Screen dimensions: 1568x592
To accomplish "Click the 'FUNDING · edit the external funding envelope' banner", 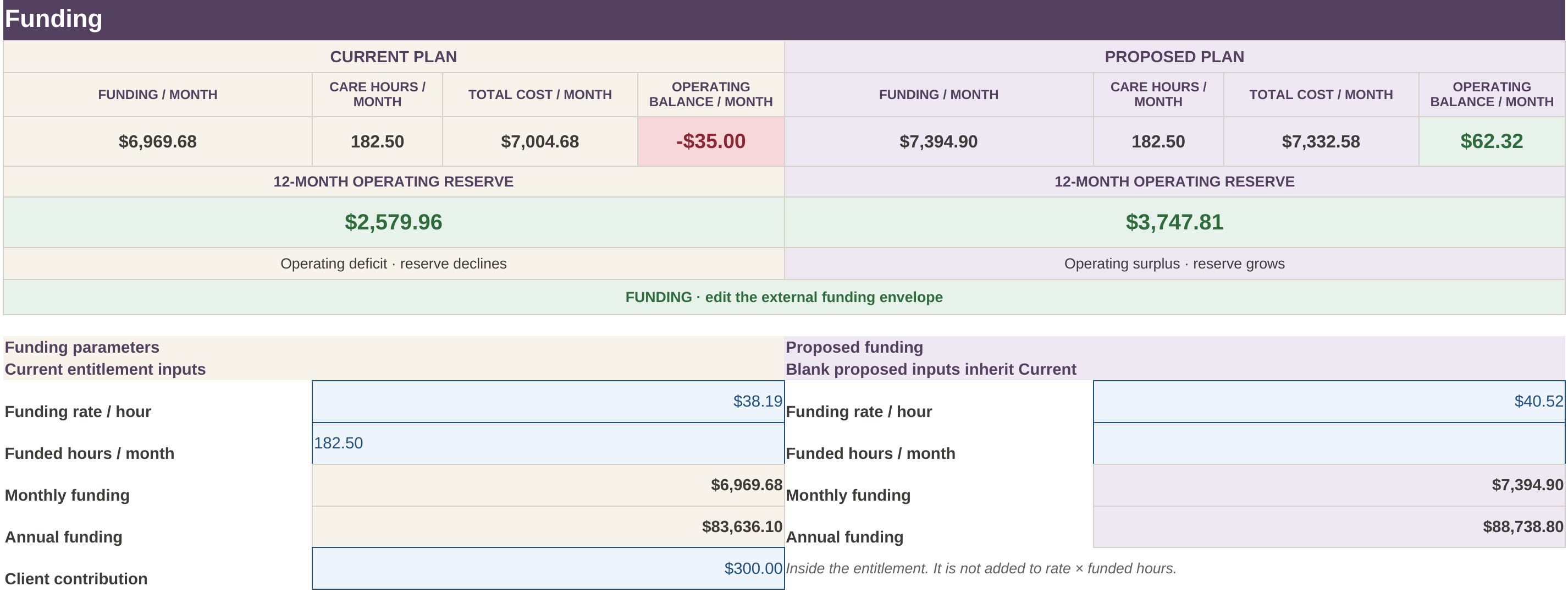I will coord(784,297).
